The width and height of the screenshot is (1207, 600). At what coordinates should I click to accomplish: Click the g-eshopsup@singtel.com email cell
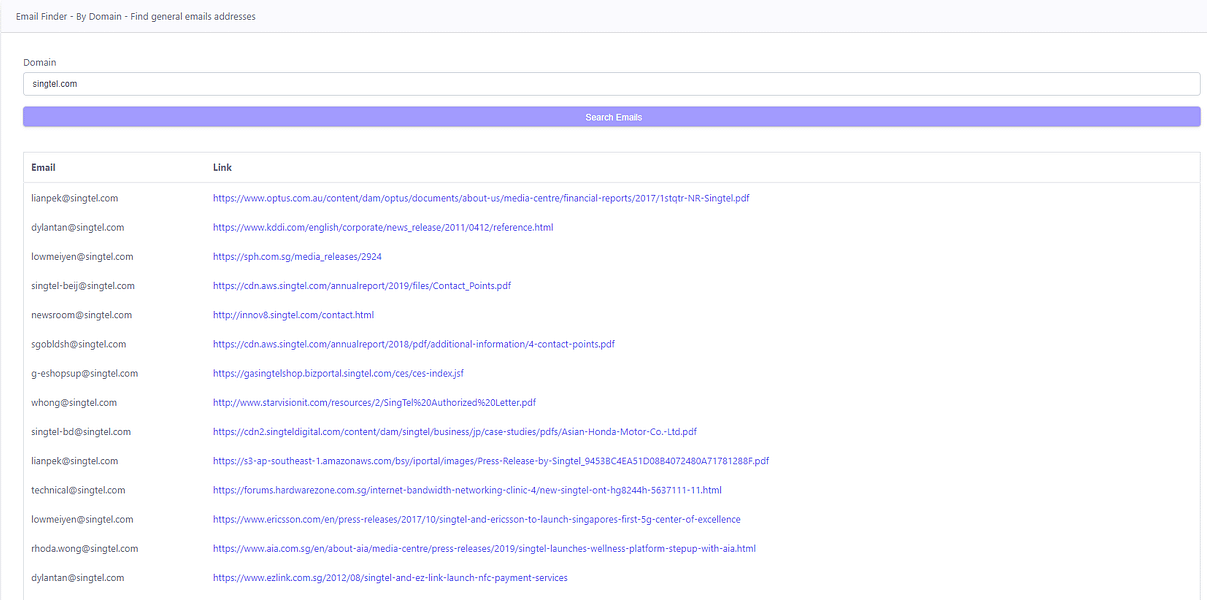pyautogui.click(x=85, y=373)
